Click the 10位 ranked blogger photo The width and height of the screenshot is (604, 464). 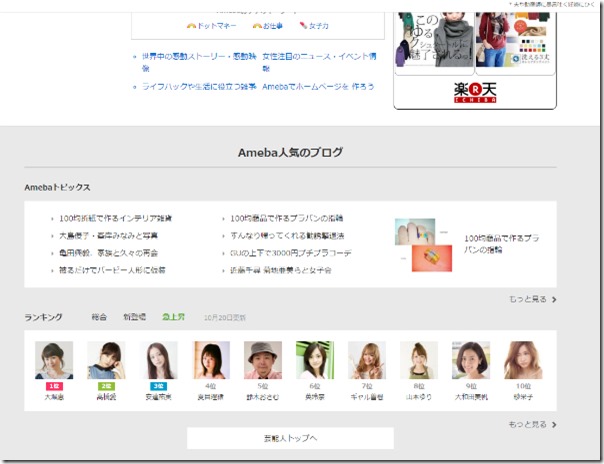pyautogui.click(x=523, y=360)
